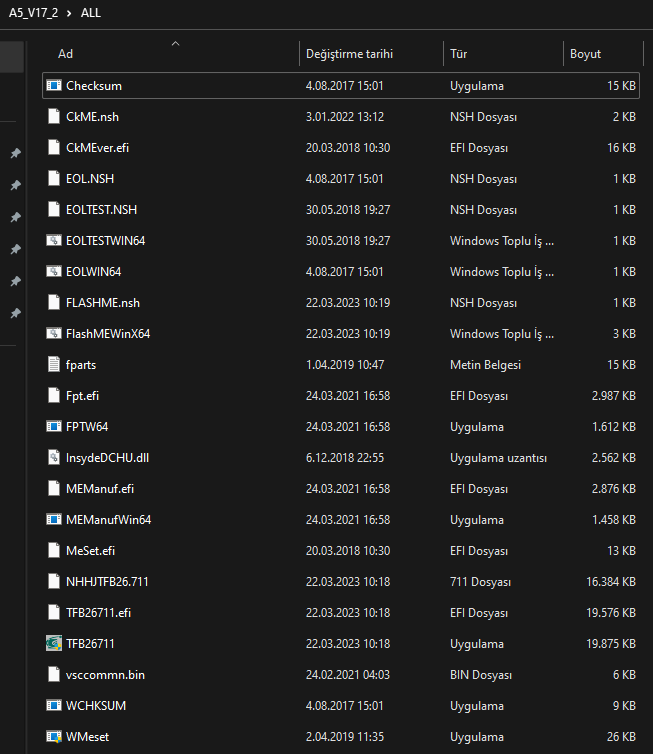Click the vsccommn.bin file name

[105, 675]
